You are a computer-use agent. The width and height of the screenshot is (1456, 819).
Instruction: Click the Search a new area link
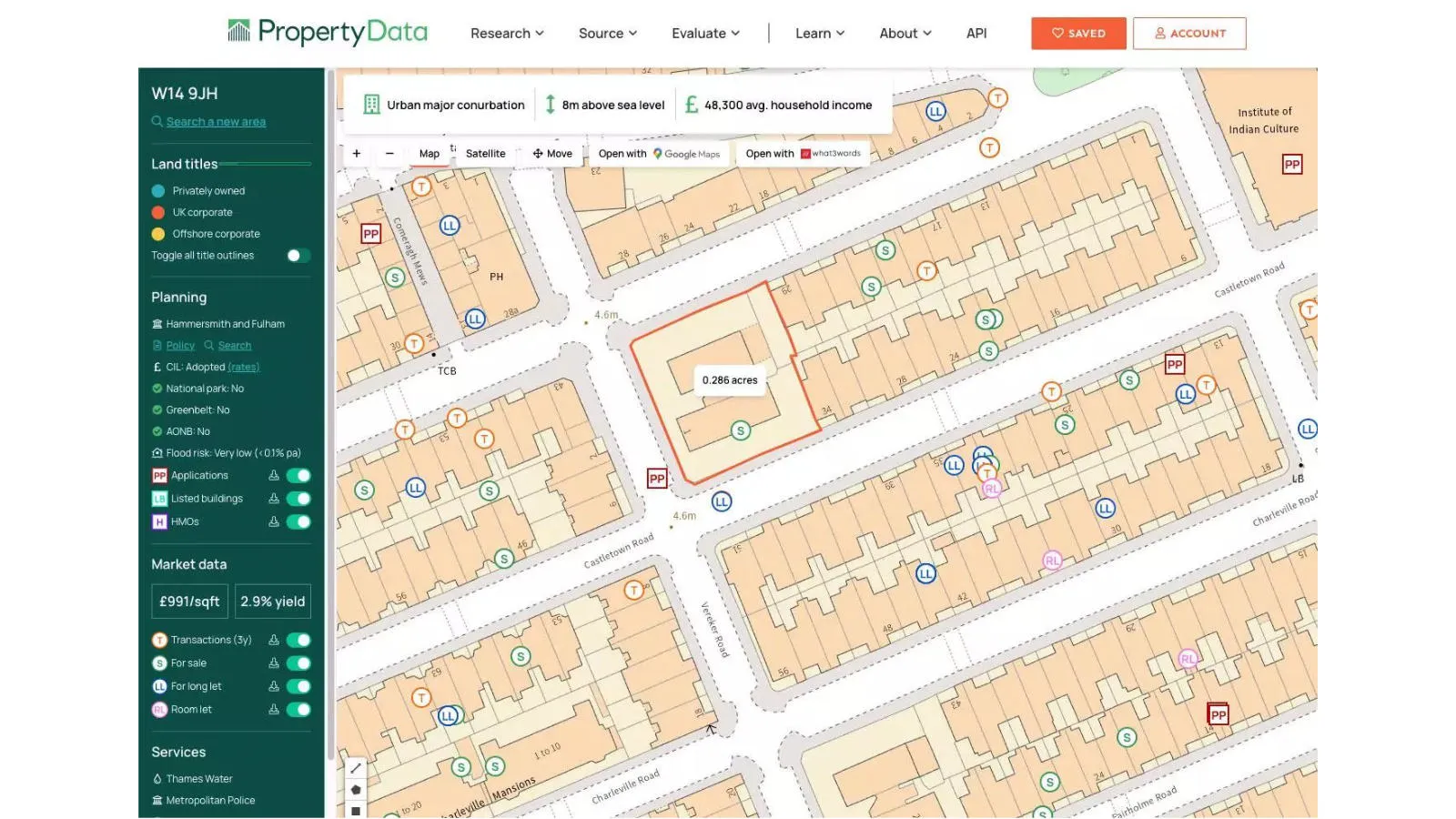click(216, 121)
